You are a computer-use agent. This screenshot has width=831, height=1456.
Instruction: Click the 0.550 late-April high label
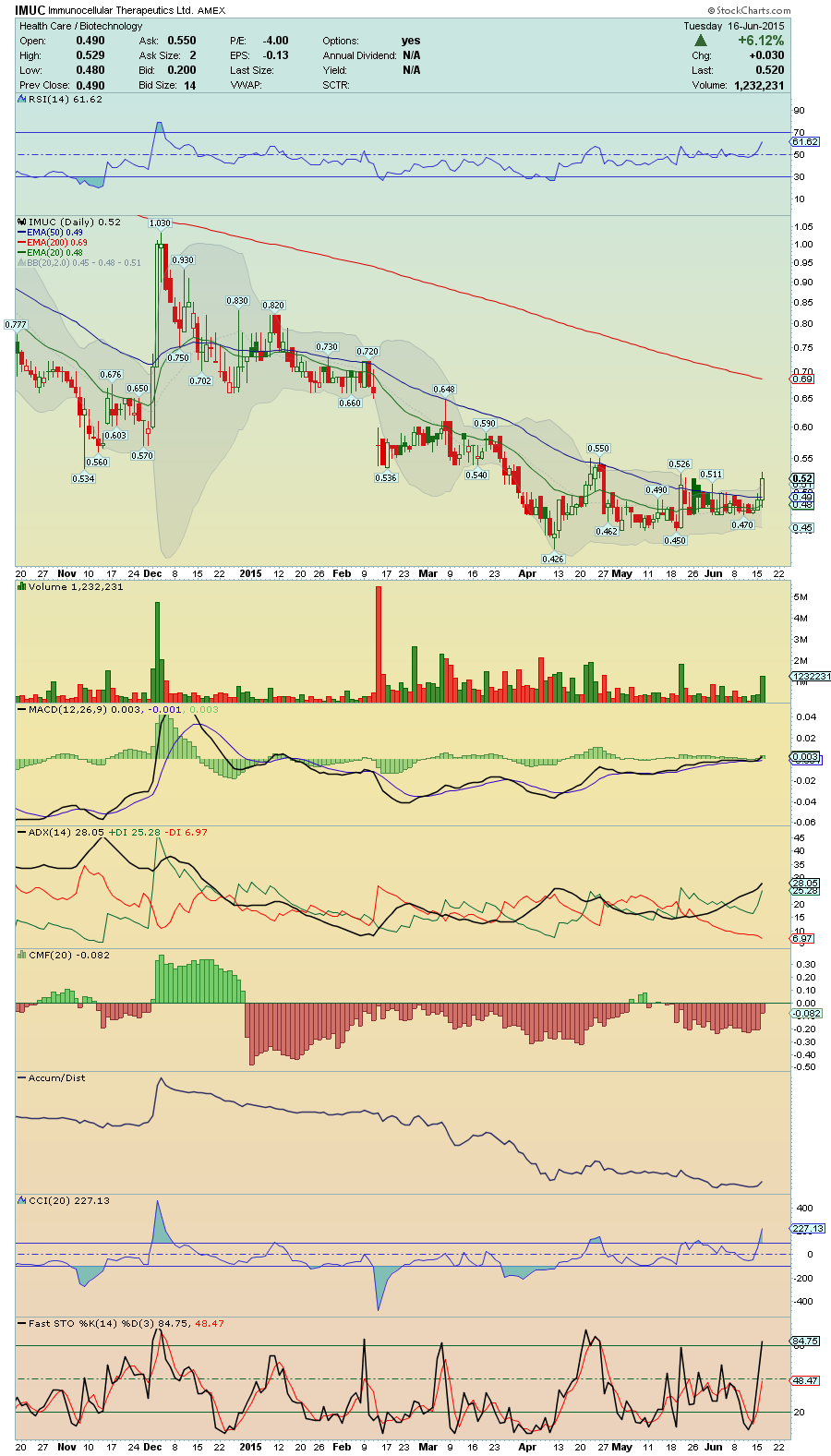598,449
